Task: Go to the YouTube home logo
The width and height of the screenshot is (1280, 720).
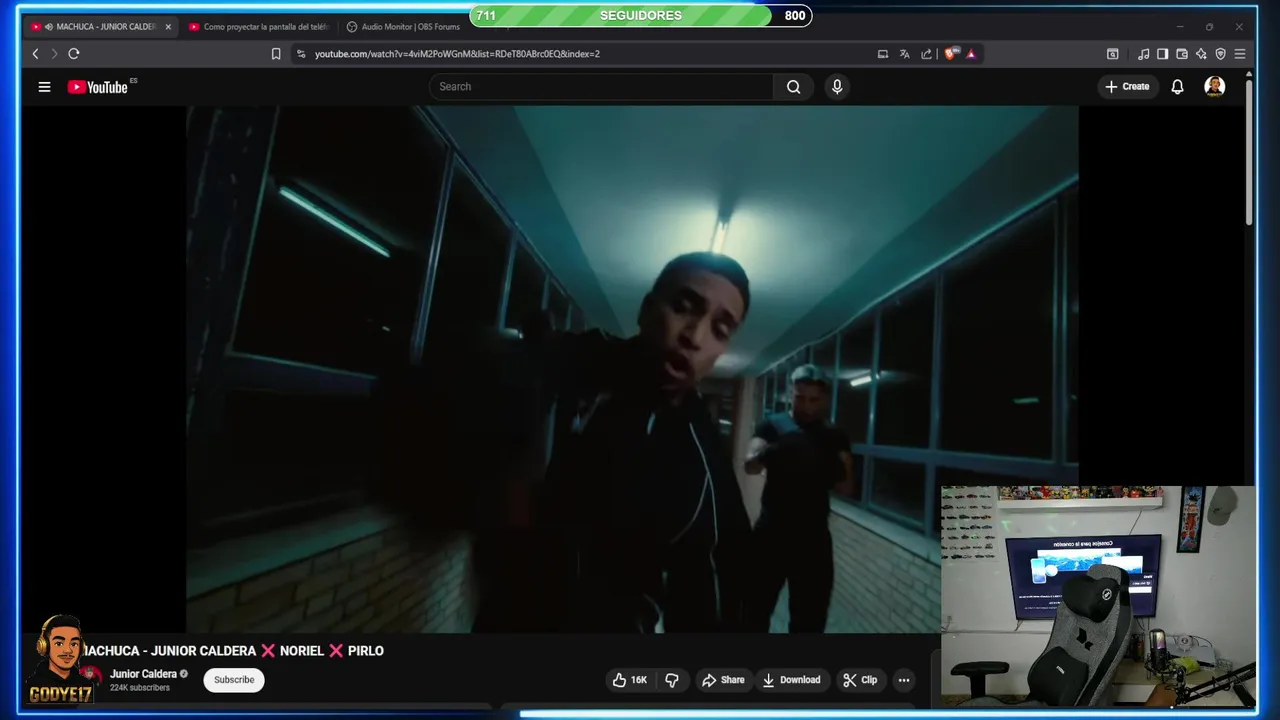Action: coord(98,87)
